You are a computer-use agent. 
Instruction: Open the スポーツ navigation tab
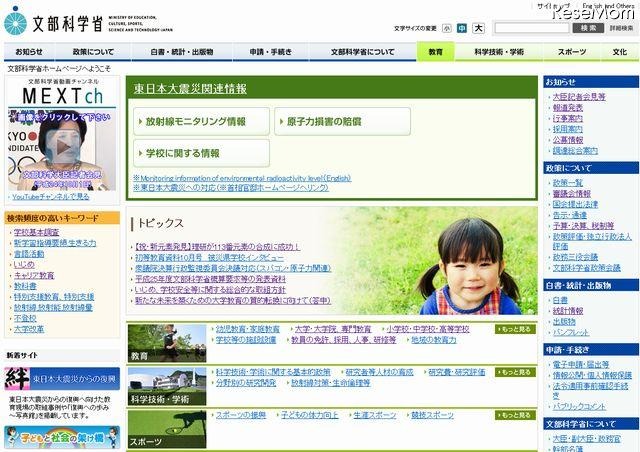tap(572, 52)
